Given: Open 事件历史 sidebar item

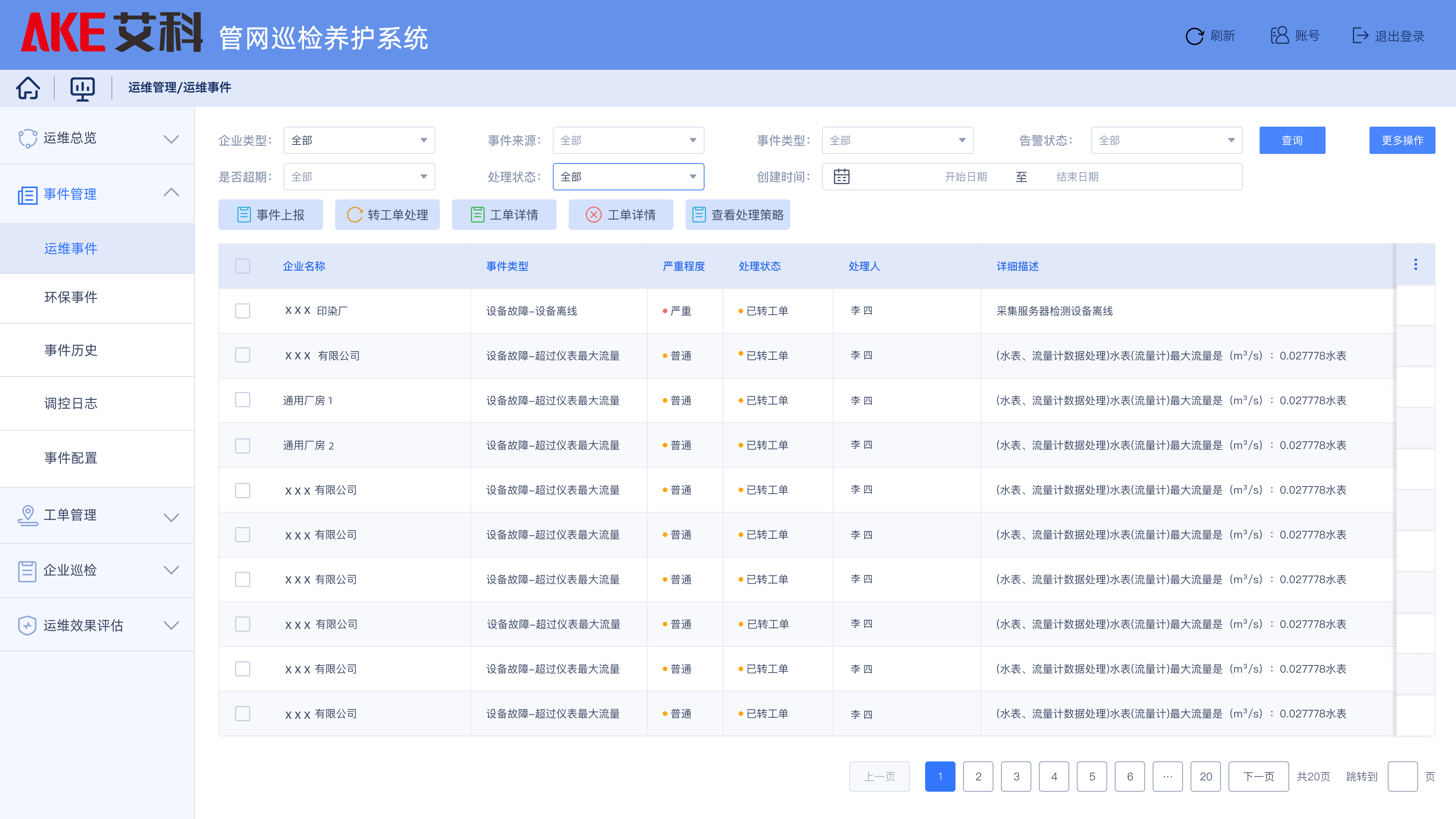Looking at the screenshot, I should (71, 350).
